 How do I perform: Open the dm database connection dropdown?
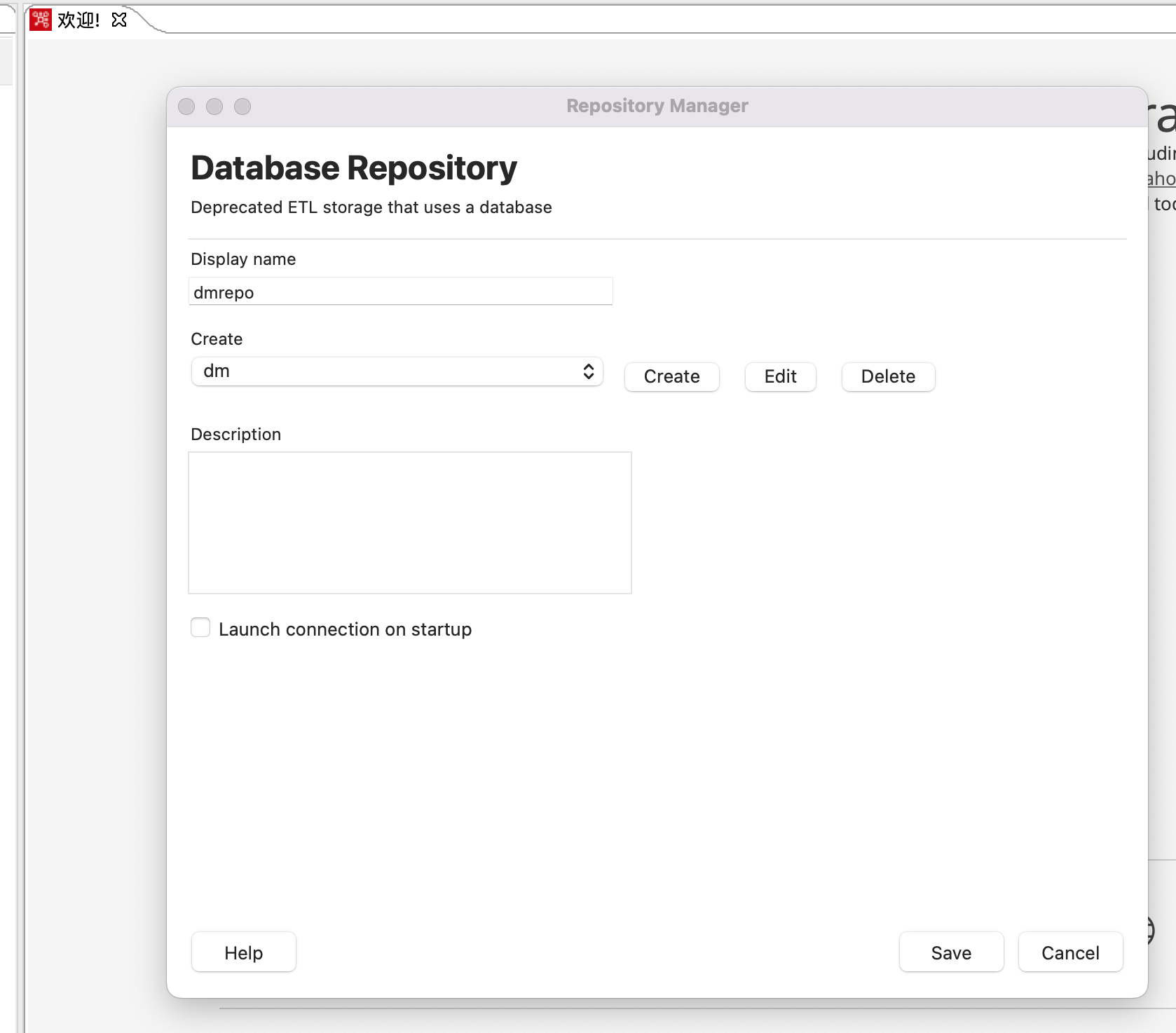(397, 371)
